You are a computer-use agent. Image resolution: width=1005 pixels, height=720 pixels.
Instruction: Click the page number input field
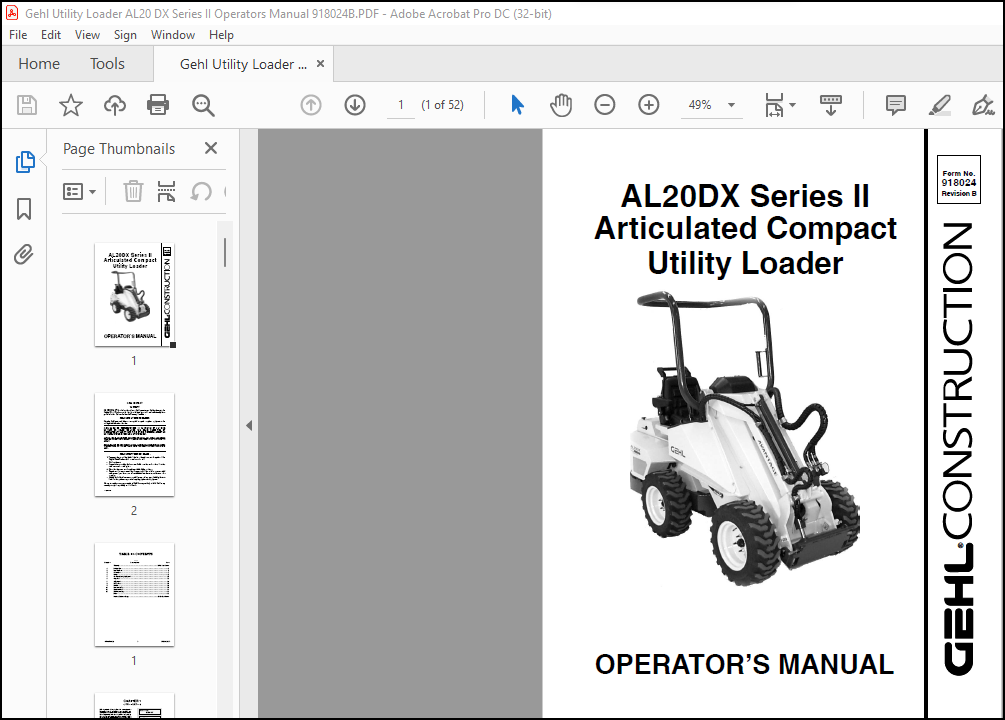[x=401, y=105]
